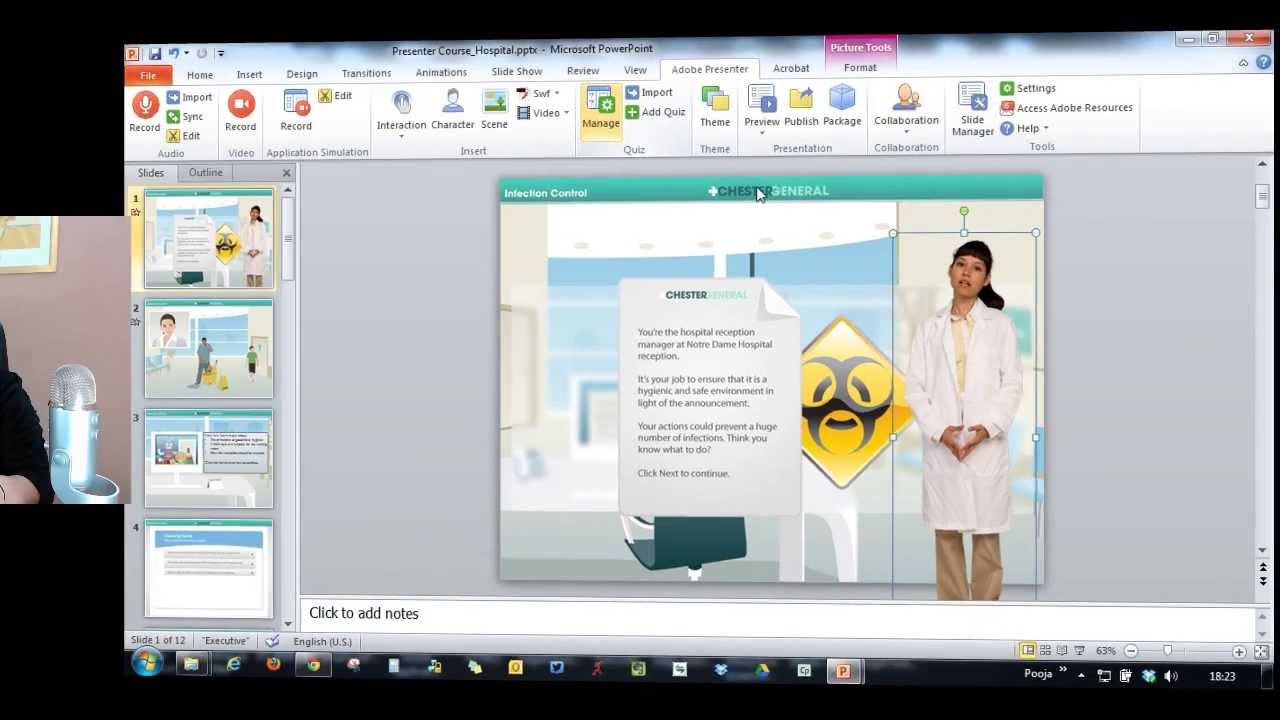This screenshot has width=1280, height=720.
Task: Adjust the zoom slider handle
Action: [1167, 652]
